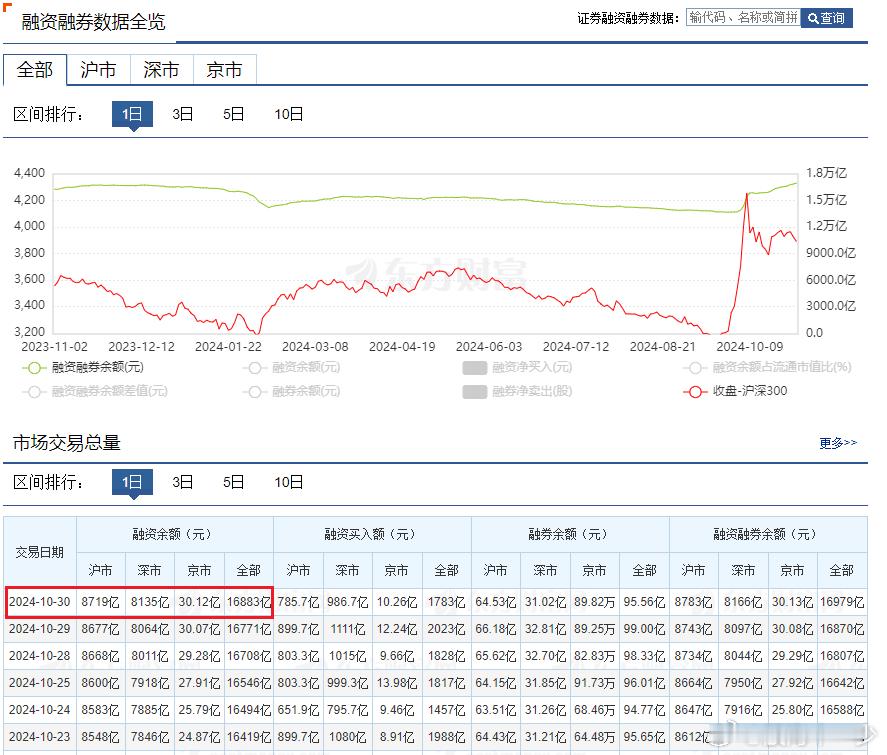The width and height of the screenshot is (887, 755).
Task: Click the 16979亿 cell
Action: click(x=842, y=602)
